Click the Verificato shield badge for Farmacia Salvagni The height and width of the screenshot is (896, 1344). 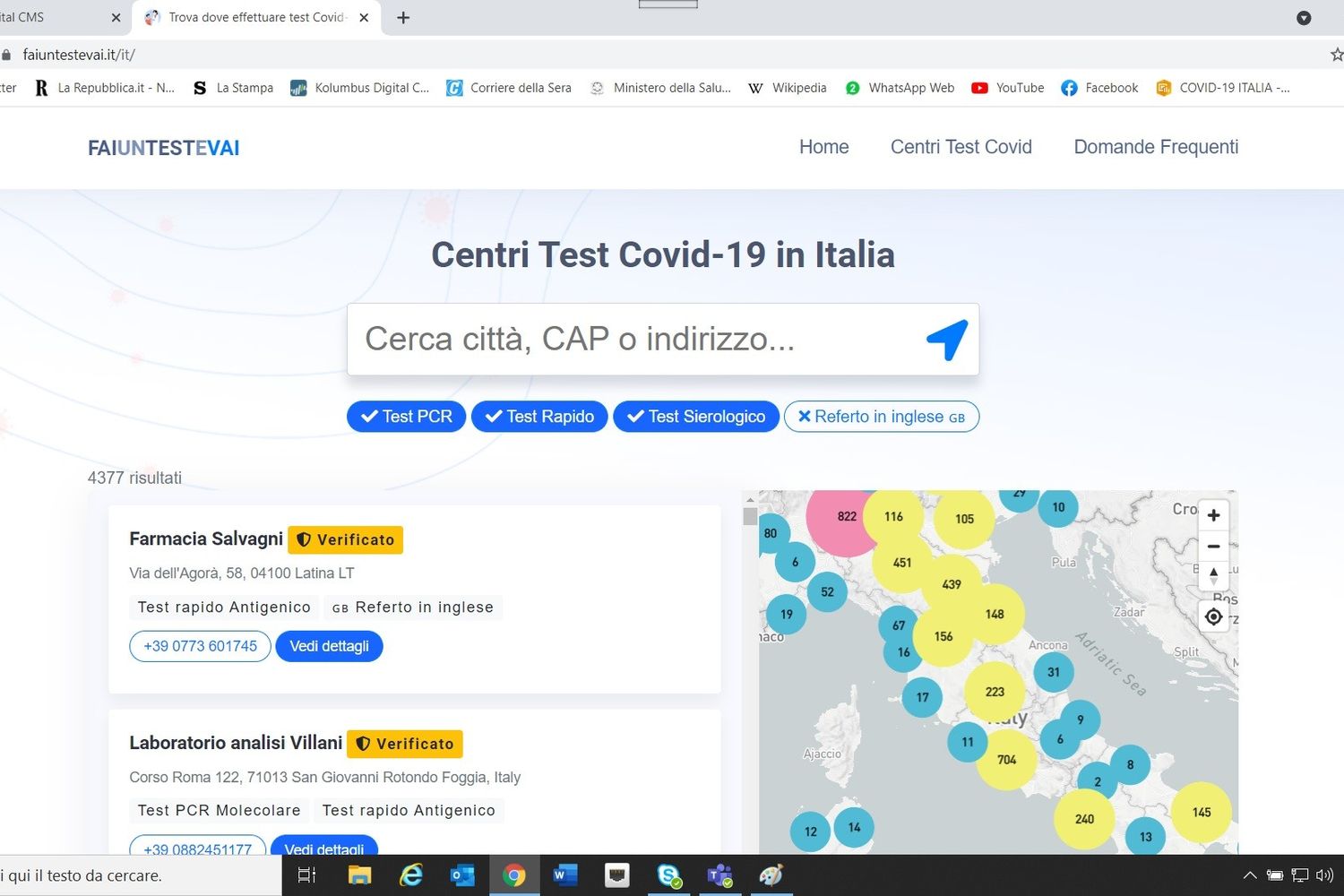click(345, 539)
